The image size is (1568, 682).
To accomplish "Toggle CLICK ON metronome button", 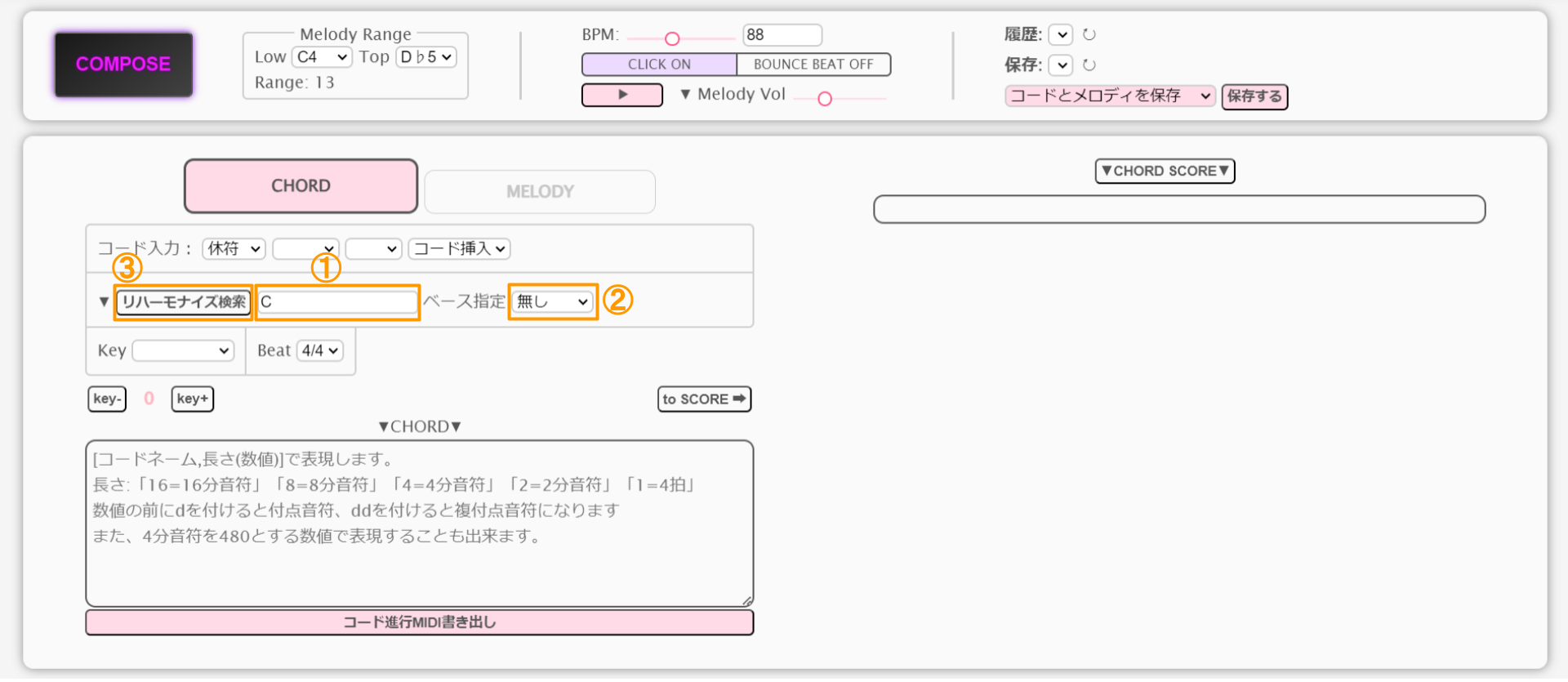I will (659, 65).
